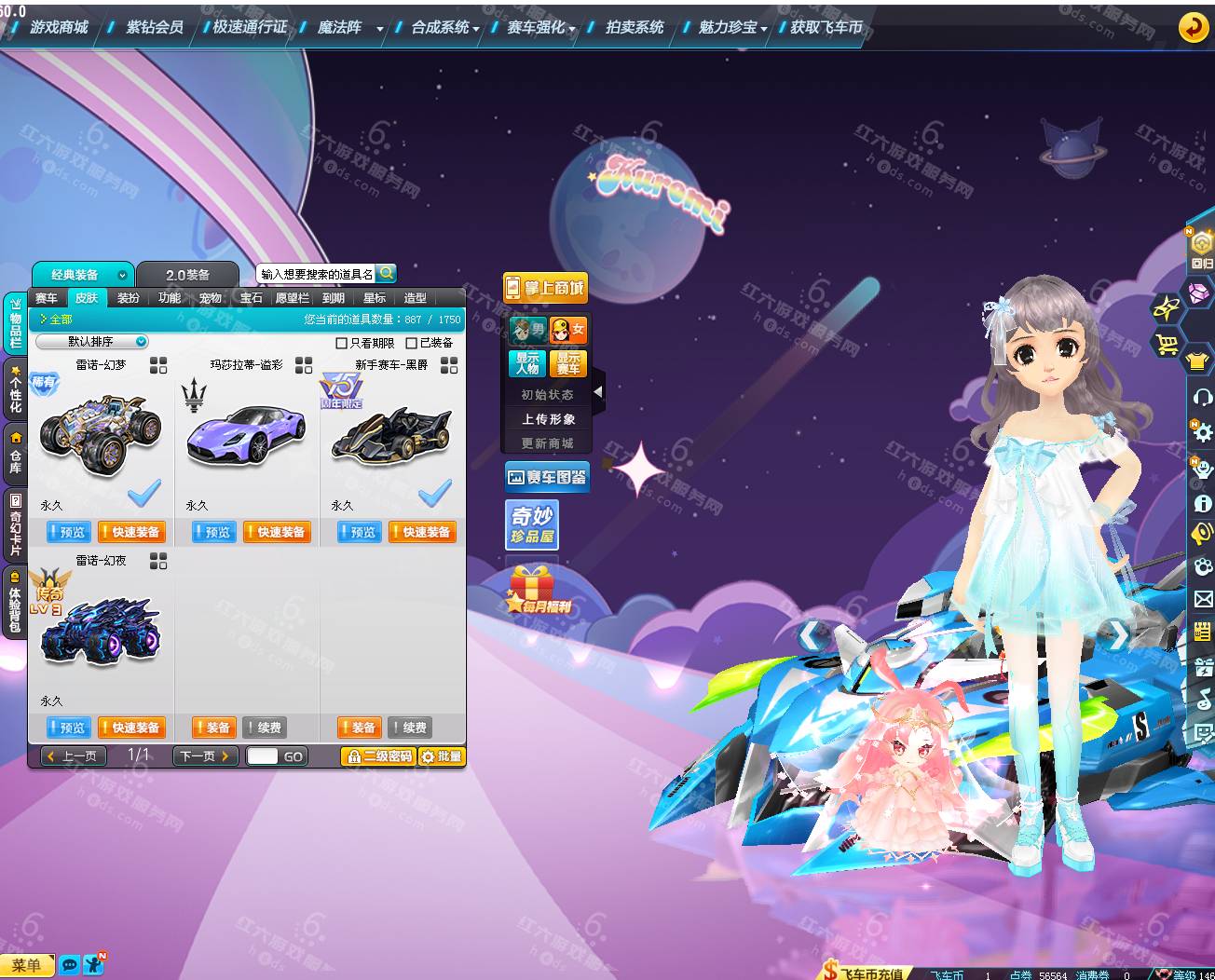Open 拍卖系统 in top menu
The width and height of the screenshot is (1215, 980).
pos(635,27)
